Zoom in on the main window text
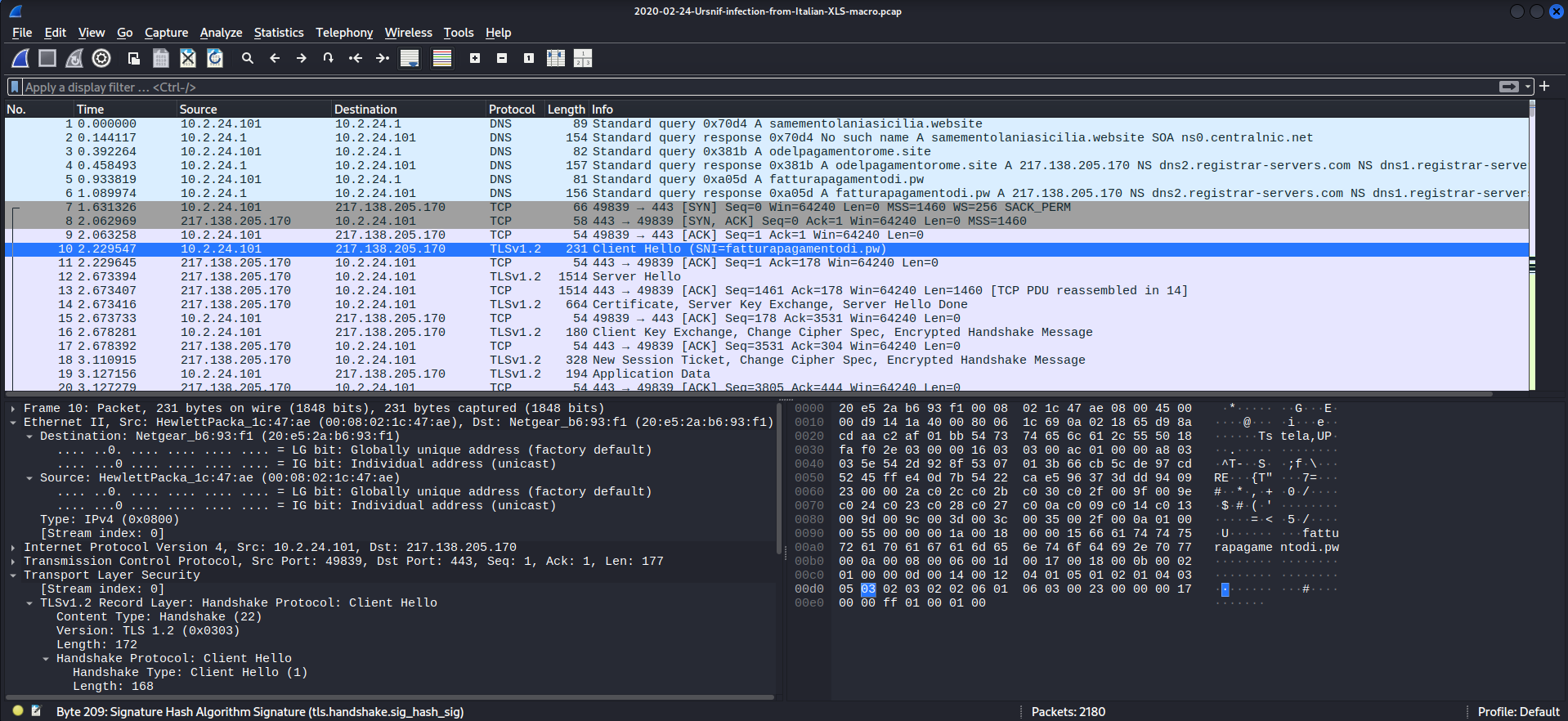Screen dimensions: 1568x721 [x=475, y=58]
